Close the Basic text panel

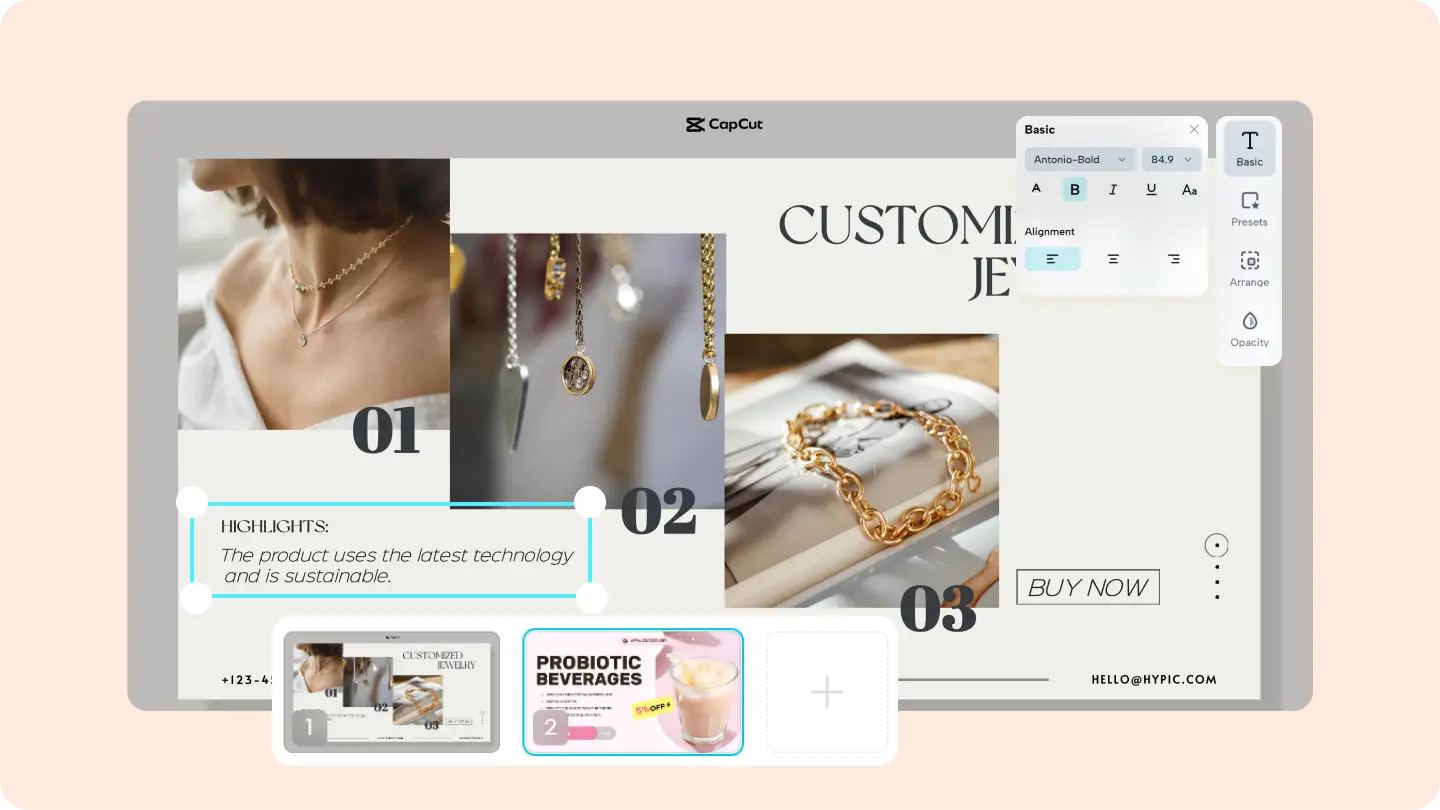[x=1194, y=129]
